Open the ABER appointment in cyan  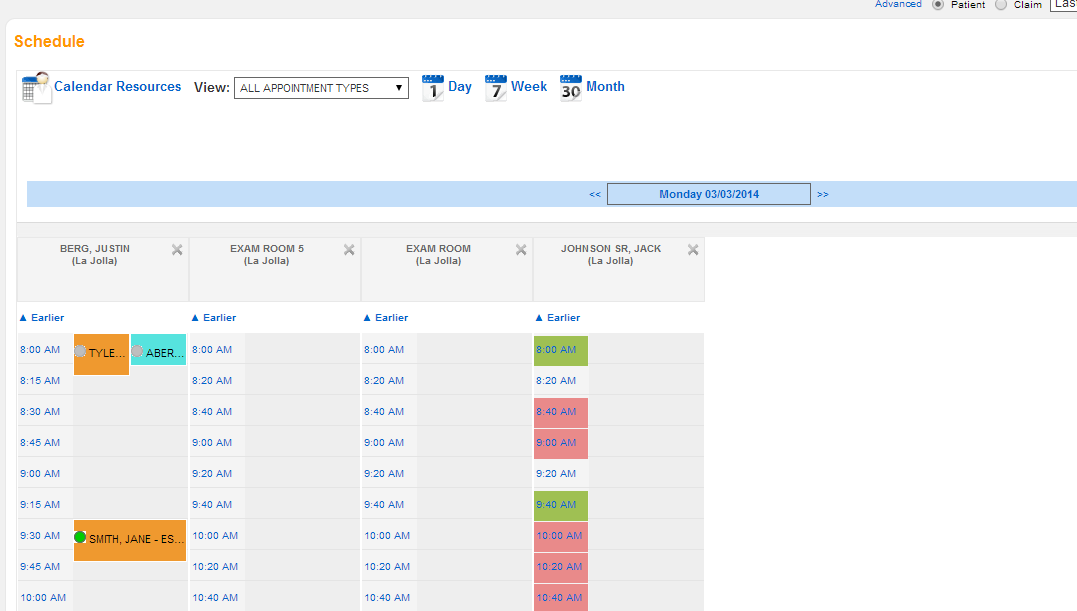click(x=158, y=353)
